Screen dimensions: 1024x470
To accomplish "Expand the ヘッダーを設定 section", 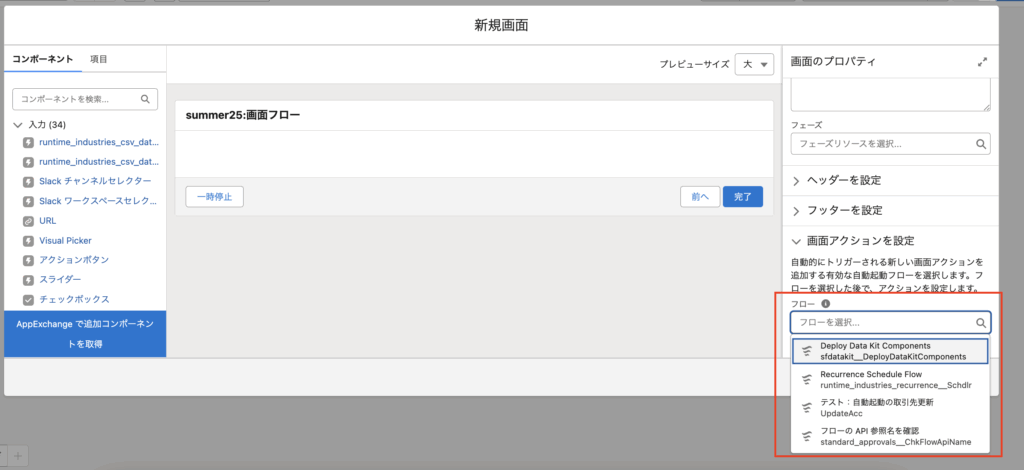I will pos(797,181).
